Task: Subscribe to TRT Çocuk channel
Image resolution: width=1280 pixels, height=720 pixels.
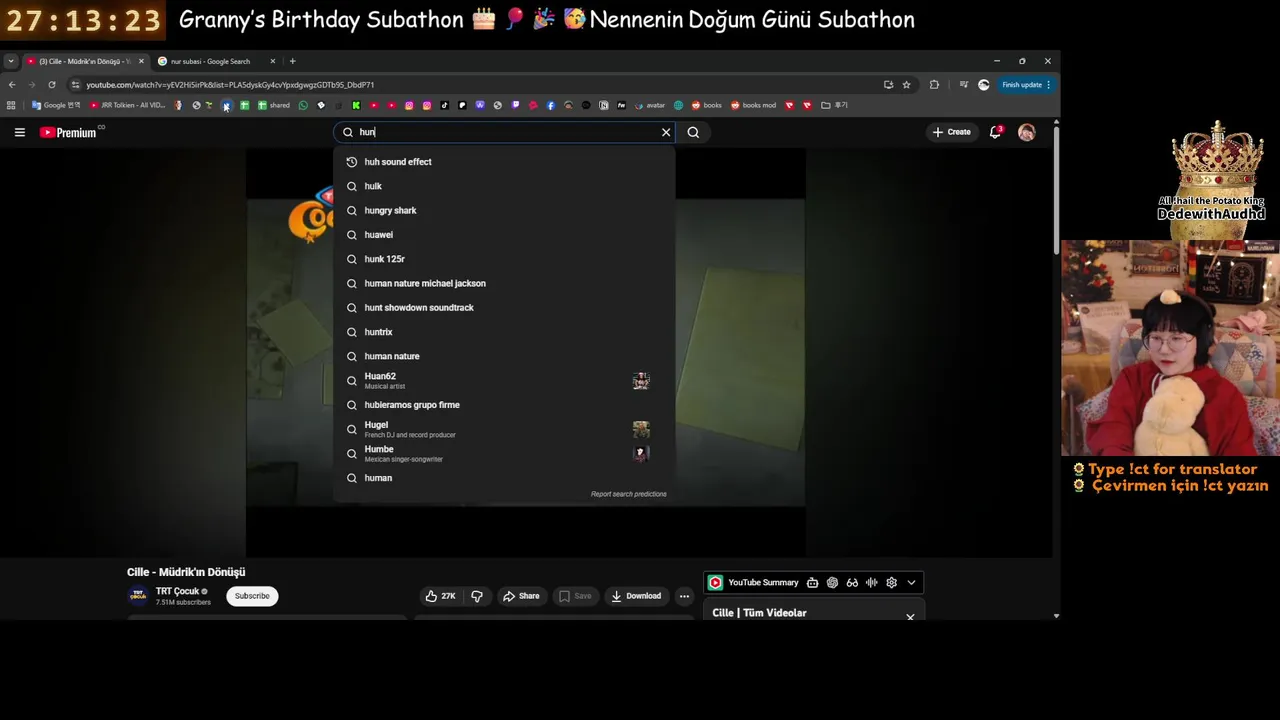Action: (x=252, y=596)
